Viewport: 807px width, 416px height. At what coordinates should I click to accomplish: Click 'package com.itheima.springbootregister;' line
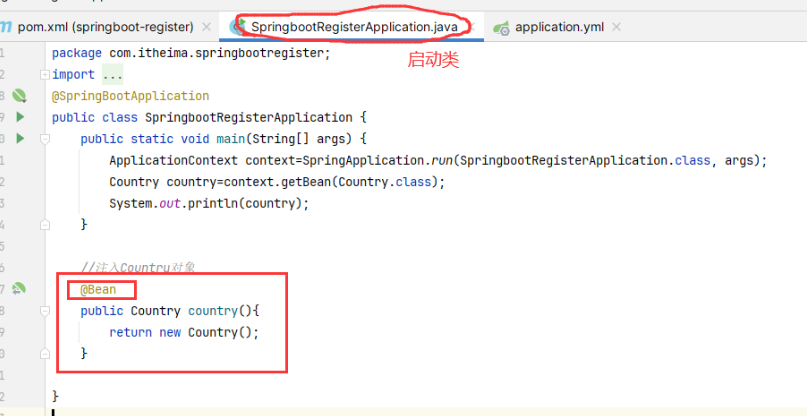click(191, 53)
